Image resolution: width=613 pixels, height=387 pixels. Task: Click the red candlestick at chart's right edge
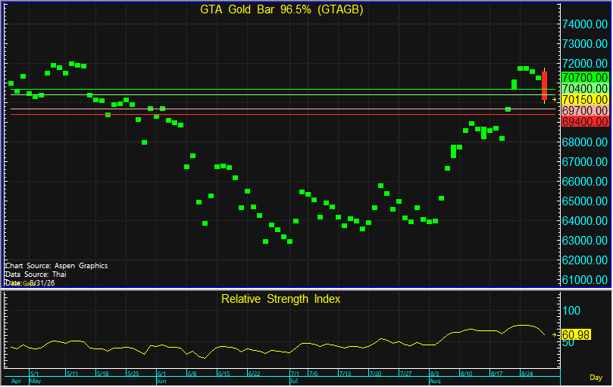coord(544,86)
